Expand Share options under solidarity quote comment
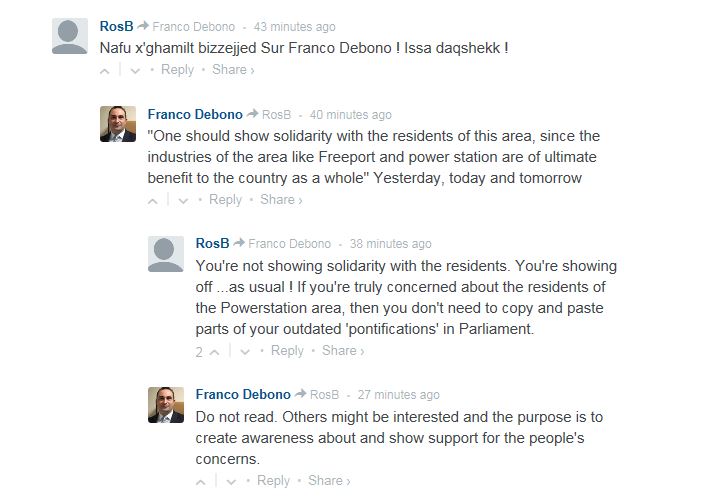 click(x=281, y=200)
